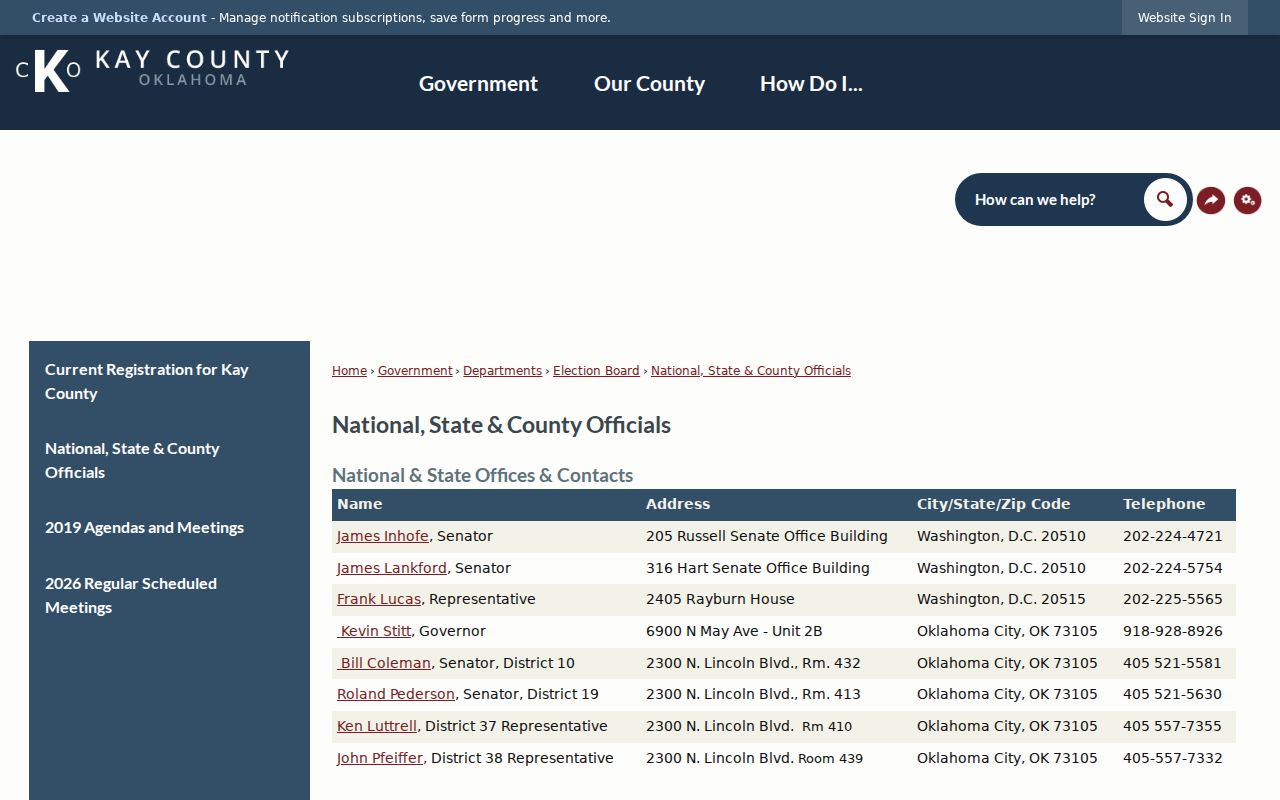
Task: Select National, State & County Officials sidebar item
Action: [x=169, y=460]
